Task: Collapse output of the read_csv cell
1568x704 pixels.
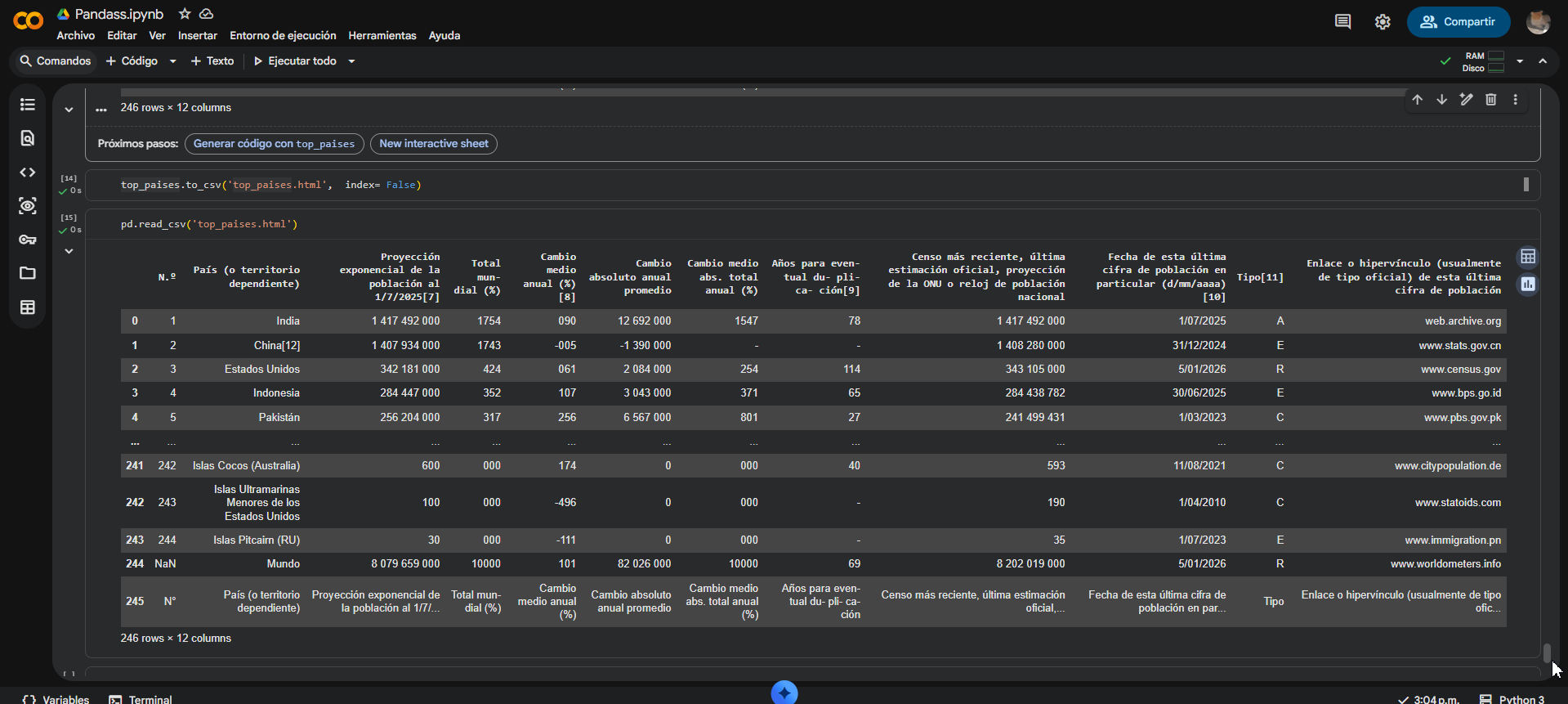Action: click(69, 251)
